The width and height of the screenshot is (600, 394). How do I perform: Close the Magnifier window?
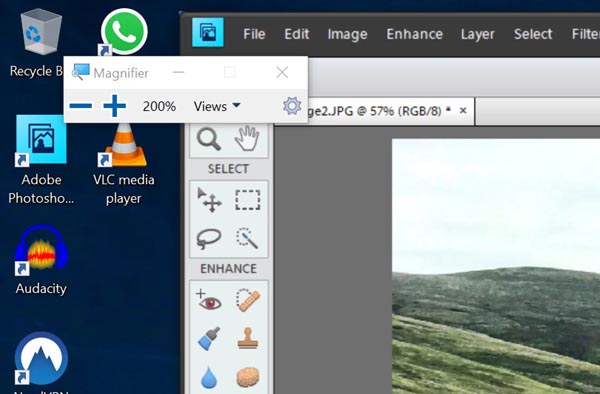282,72
